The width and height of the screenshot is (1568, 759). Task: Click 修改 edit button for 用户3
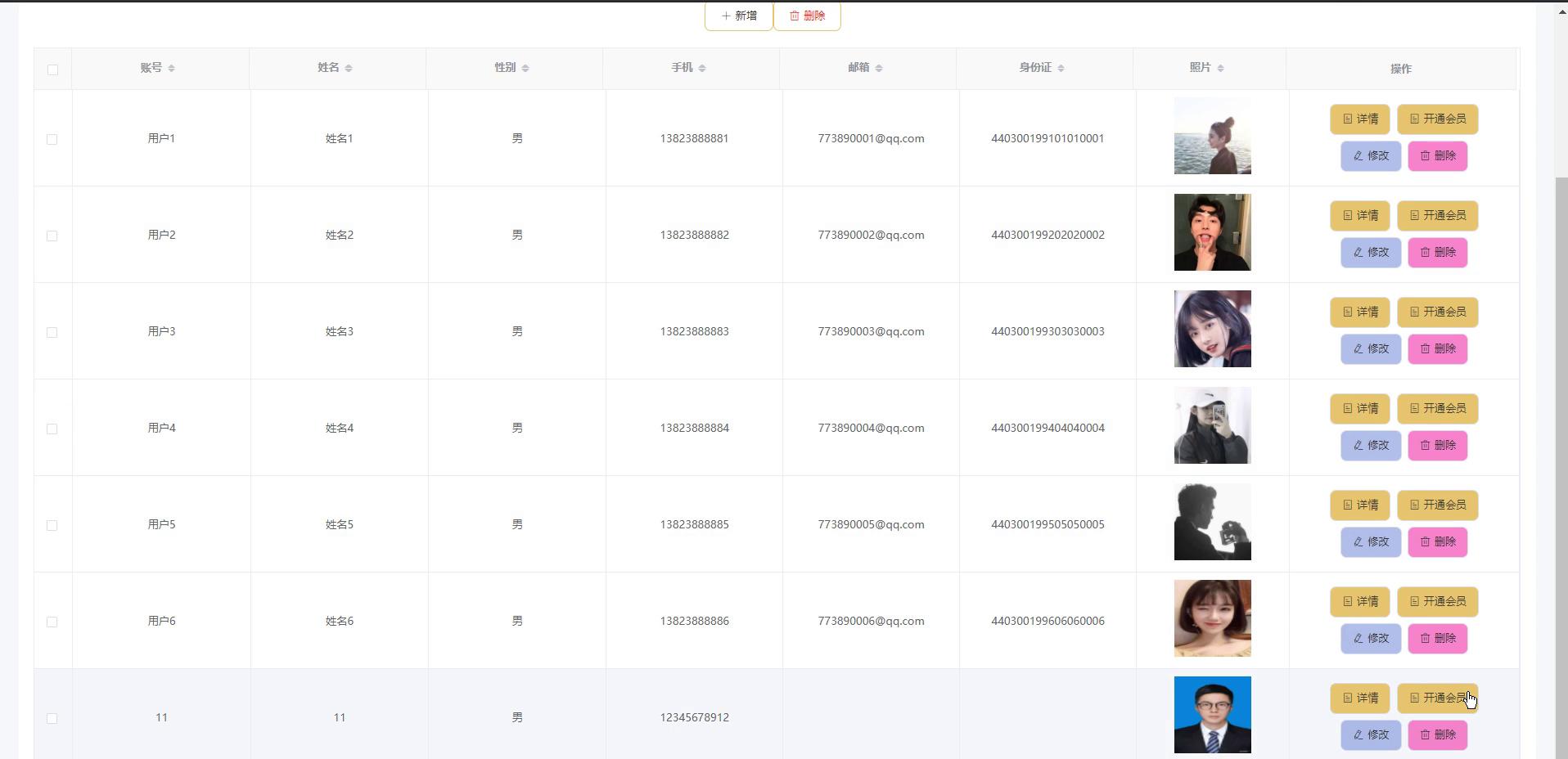[x=1371, y=349]
